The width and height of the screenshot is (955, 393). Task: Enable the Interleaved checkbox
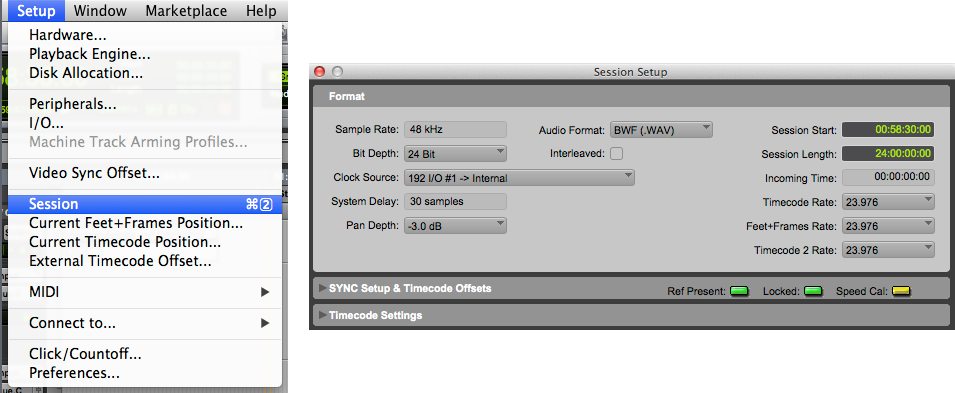(x=616, y=154)
